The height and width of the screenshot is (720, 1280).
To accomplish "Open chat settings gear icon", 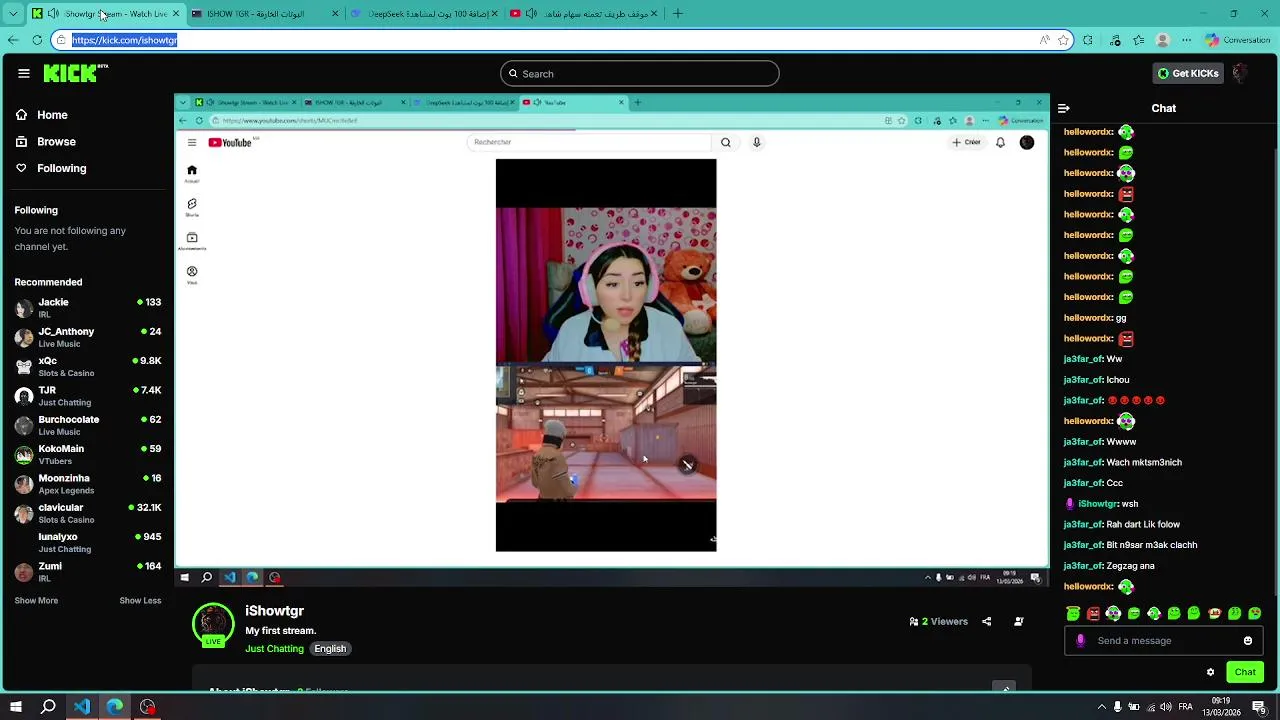I will coord(1210,672).
